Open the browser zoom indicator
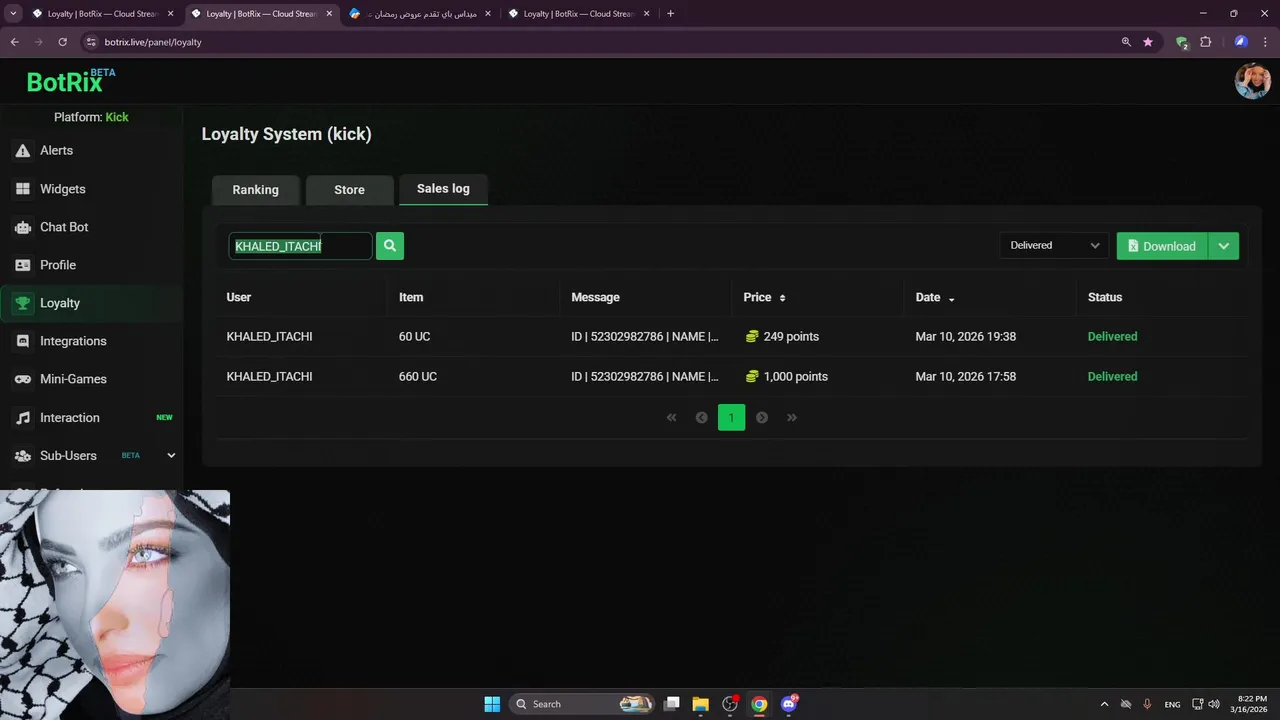Viewport: 1280px width, 720px height. click(x=1126, y=42)
